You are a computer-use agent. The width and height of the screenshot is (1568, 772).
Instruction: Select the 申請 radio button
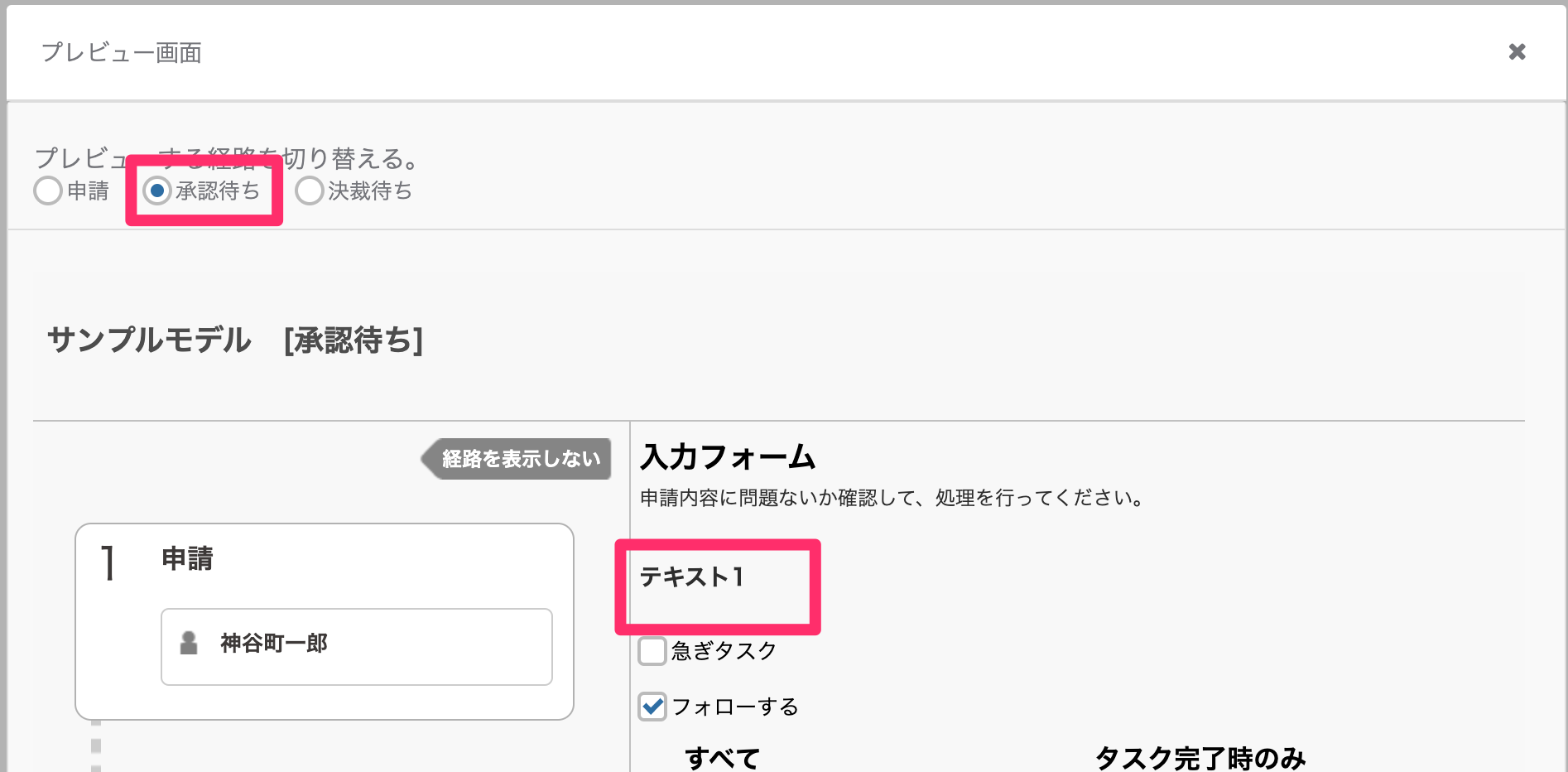pyautogui.click(x=48, y=191)
